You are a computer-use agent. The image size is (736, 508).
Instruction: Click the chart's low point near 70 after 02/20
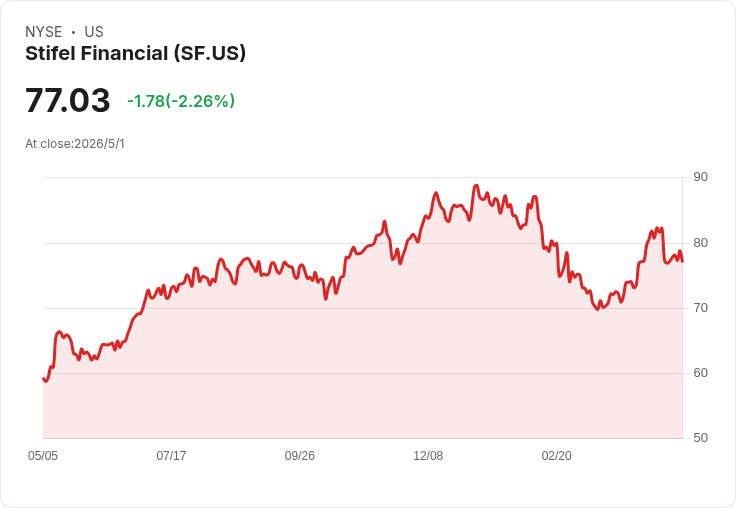(598, 309)
